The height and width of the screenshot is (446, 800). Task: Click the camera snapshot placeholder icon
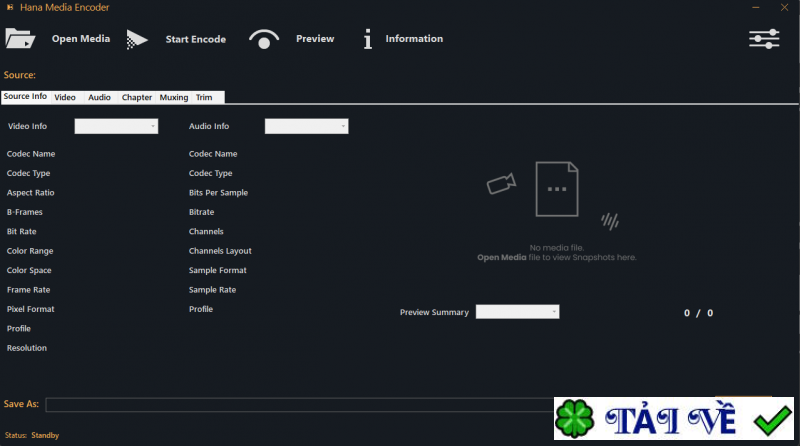(x=501, y=184)
